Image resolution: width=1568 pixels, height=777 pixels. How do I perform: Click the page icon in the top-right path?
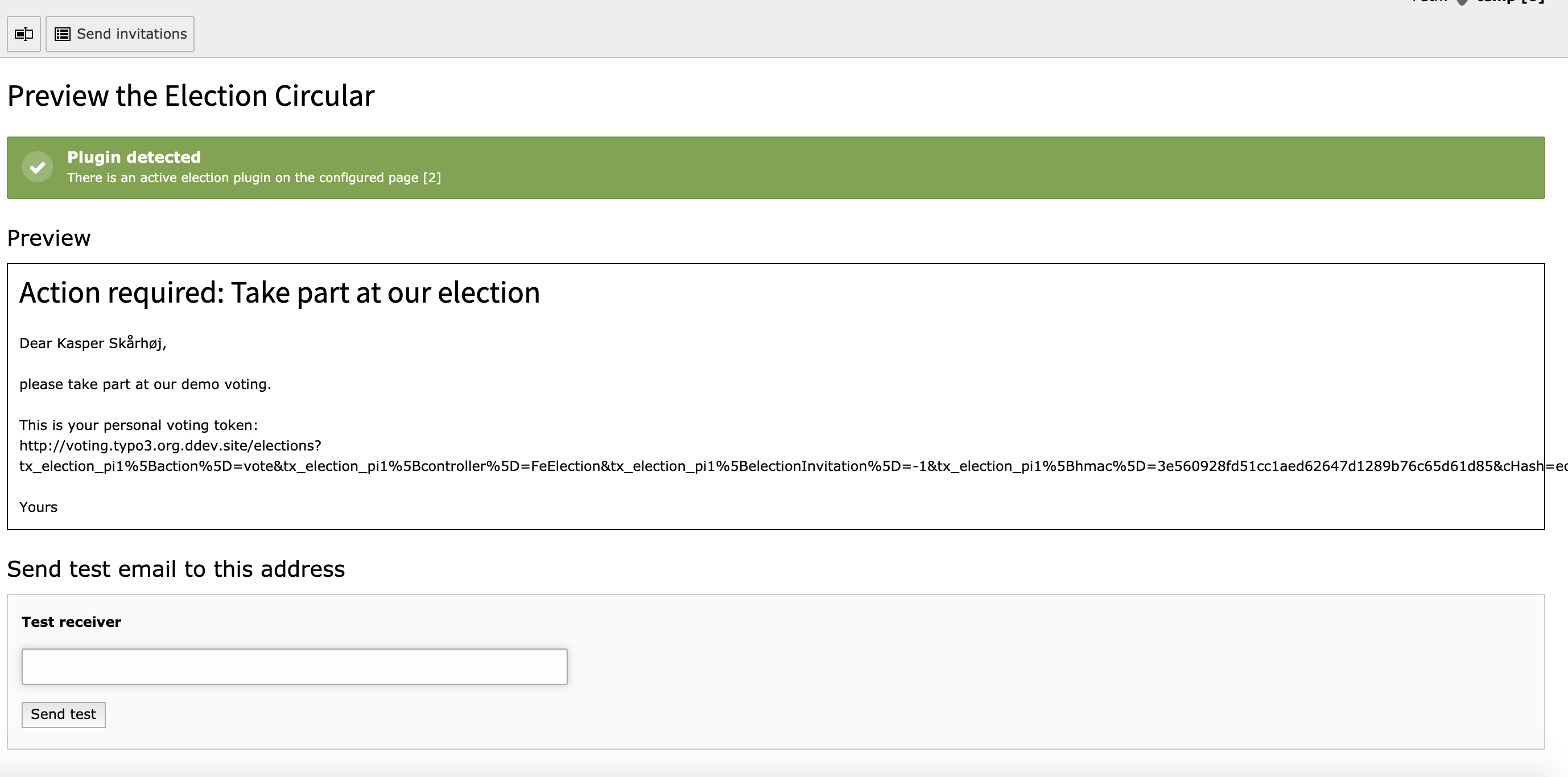1462,2
